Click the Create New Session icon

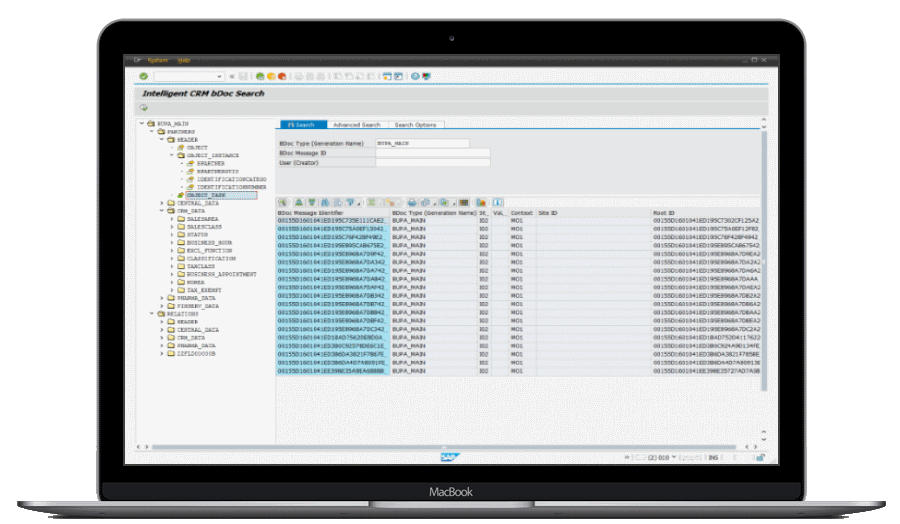click(387, 76)
